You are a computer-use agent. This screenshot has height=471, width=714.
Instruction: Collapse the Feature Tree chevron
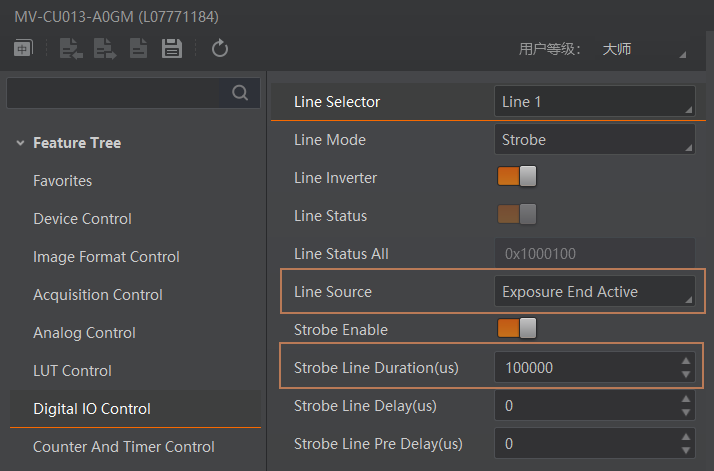tap(20, 143)
